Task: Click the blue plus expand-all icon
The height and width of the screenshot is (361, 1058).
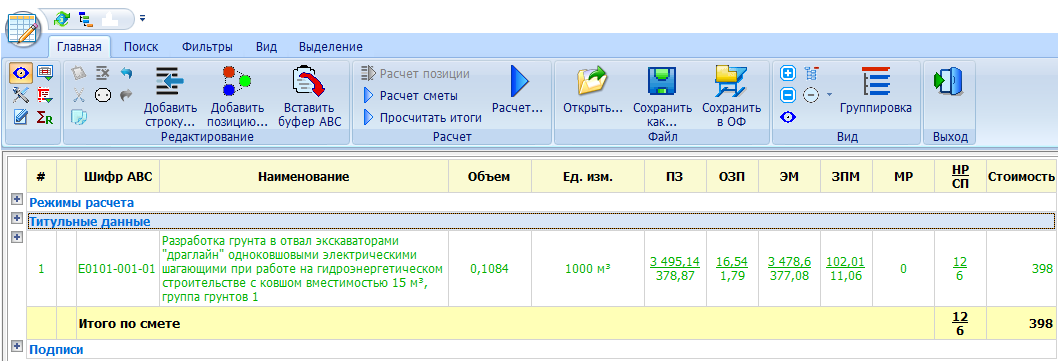Action: (x=787, y=73)
